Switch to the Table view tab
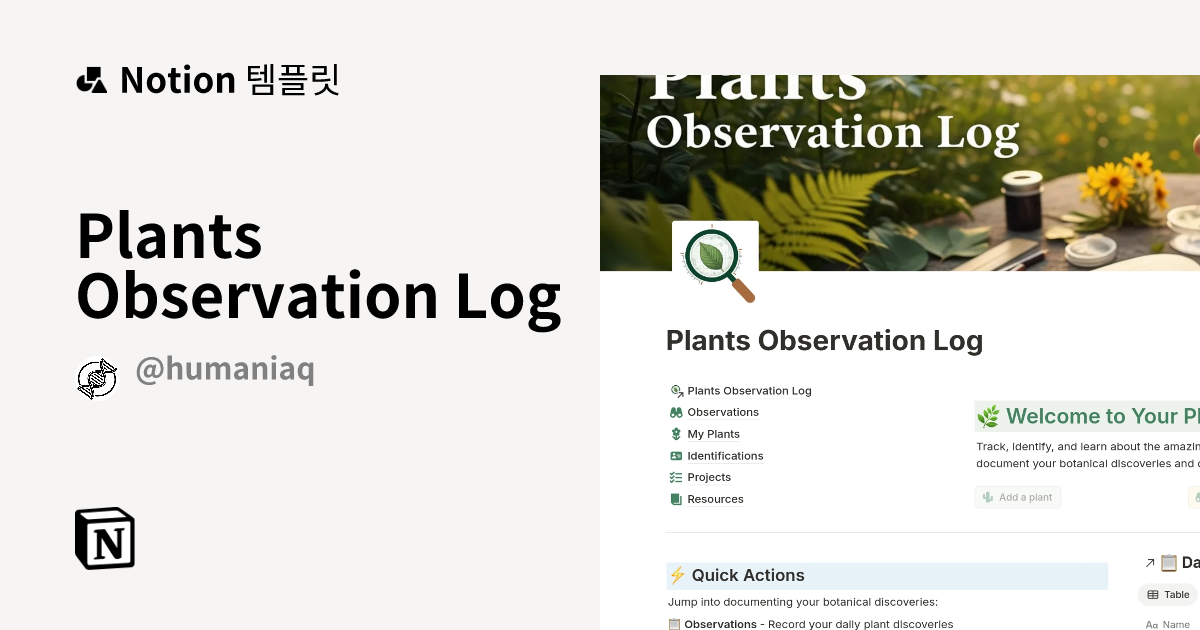 pyautogui.click(x=1170, y=594)
